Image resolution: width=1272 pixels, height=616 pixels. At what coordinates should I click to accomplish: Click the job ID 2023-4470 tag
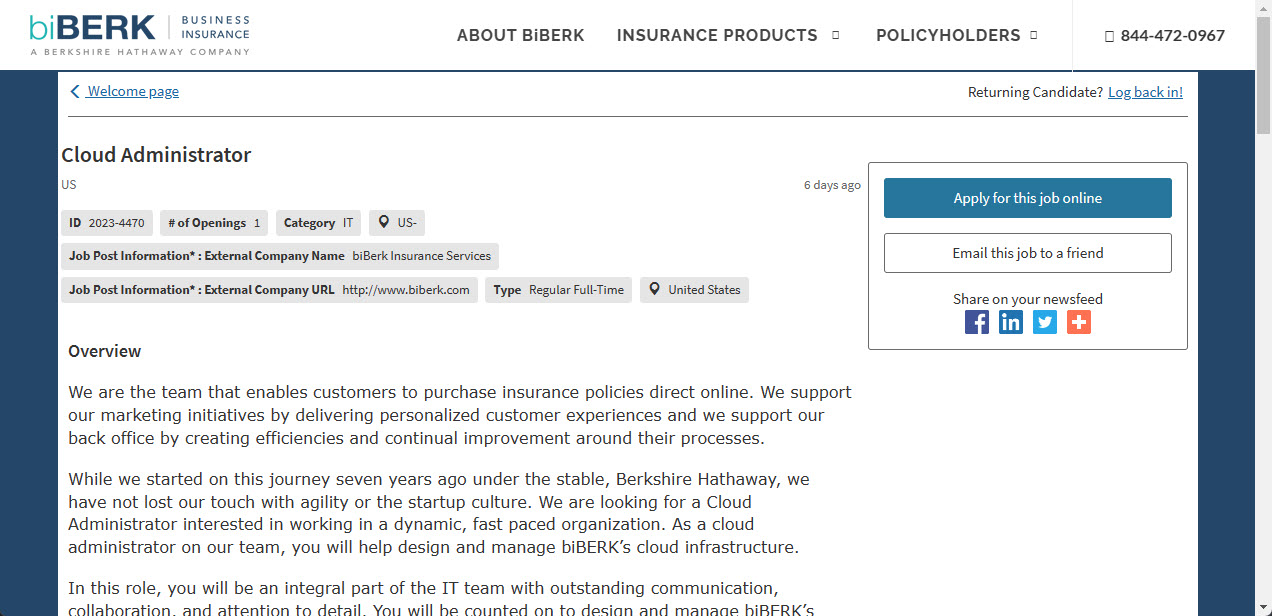coord(106,223)
